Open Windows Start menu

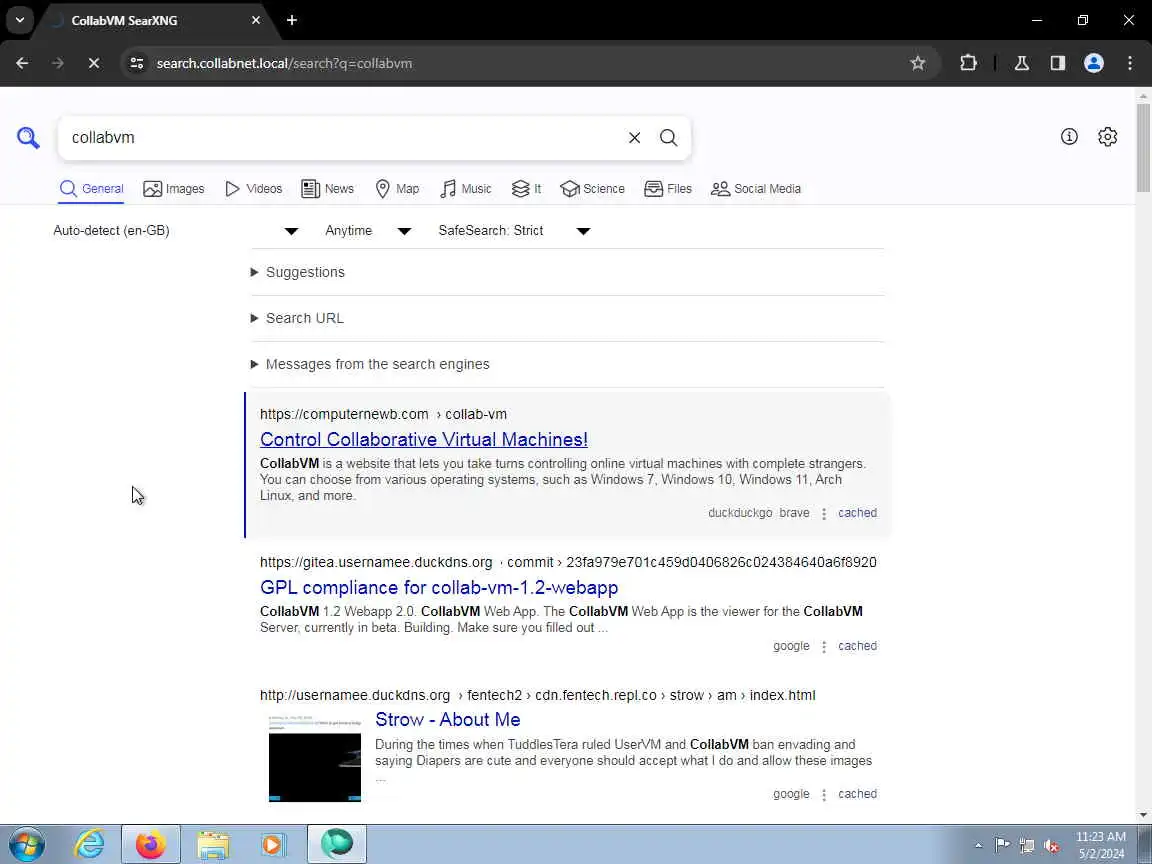pyautogui.click(x=27, y=844)
